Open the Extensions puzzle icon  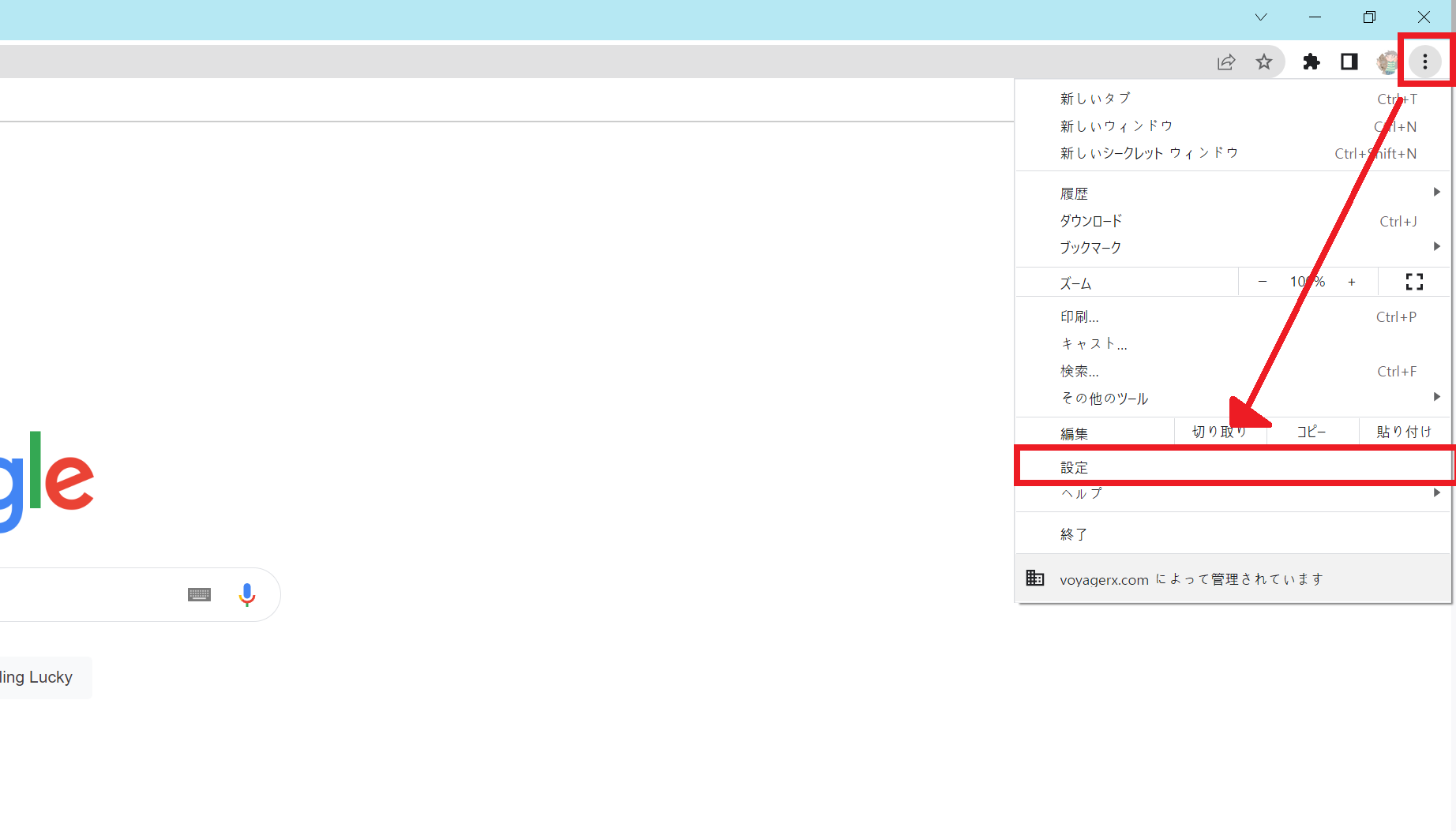tap(1311, 62)
